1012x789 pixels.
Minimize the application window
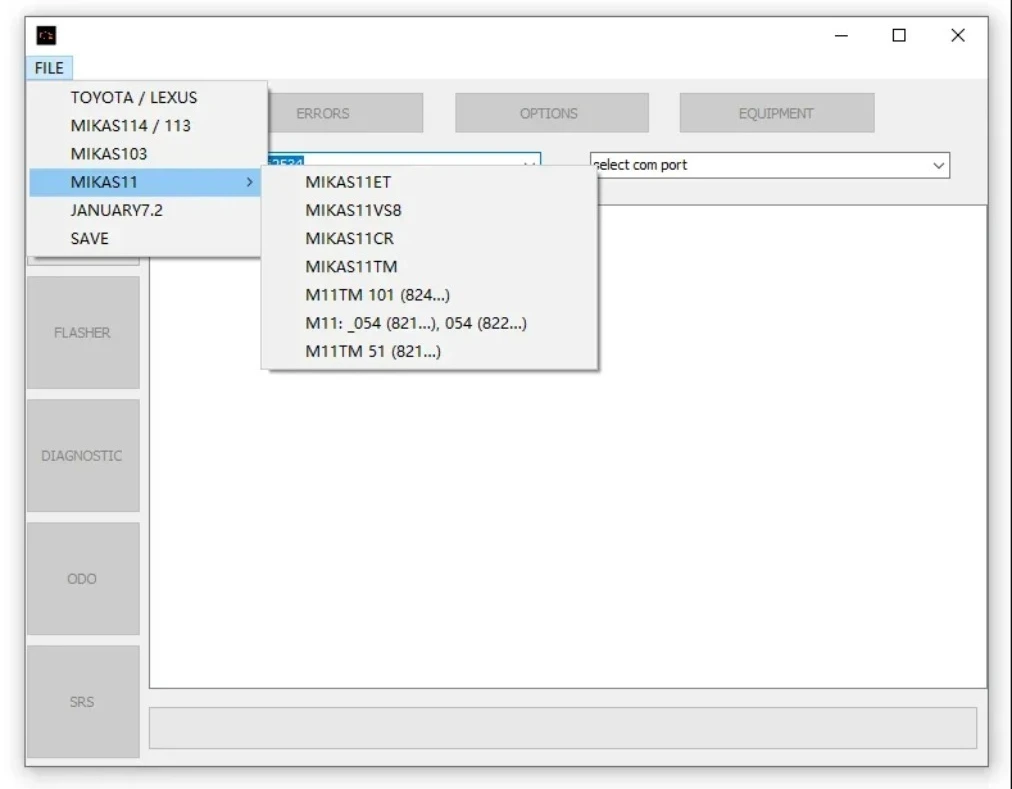(841, 36)
